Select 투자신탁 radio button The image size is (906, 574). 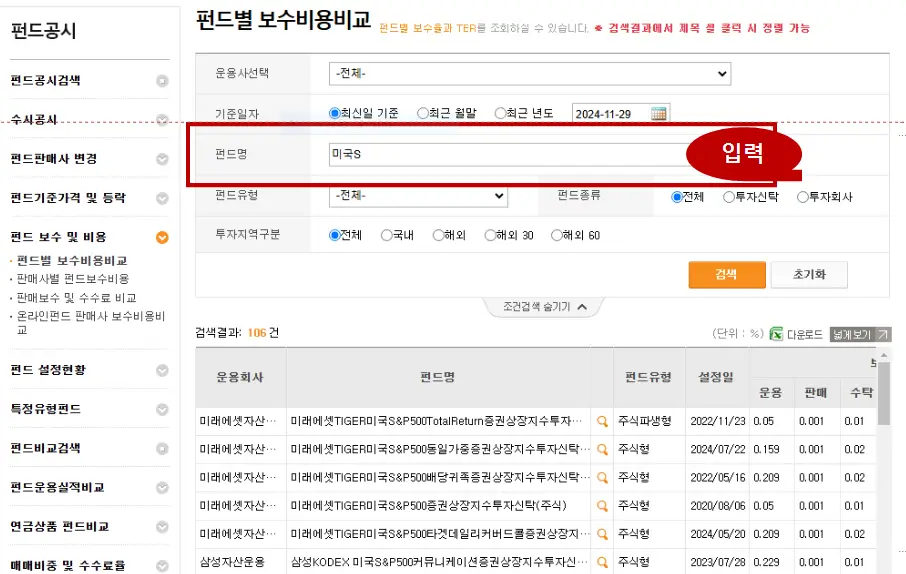click(729, 197)
